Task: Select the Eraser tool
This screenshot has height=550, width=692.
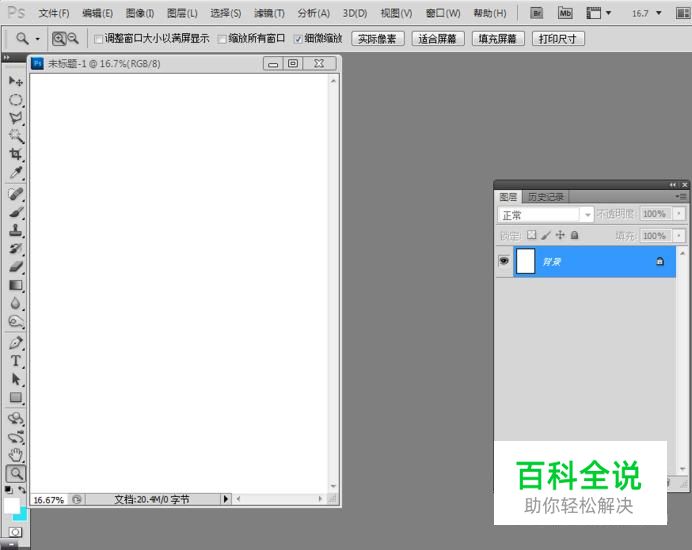Action: click(x=15, y=267)
